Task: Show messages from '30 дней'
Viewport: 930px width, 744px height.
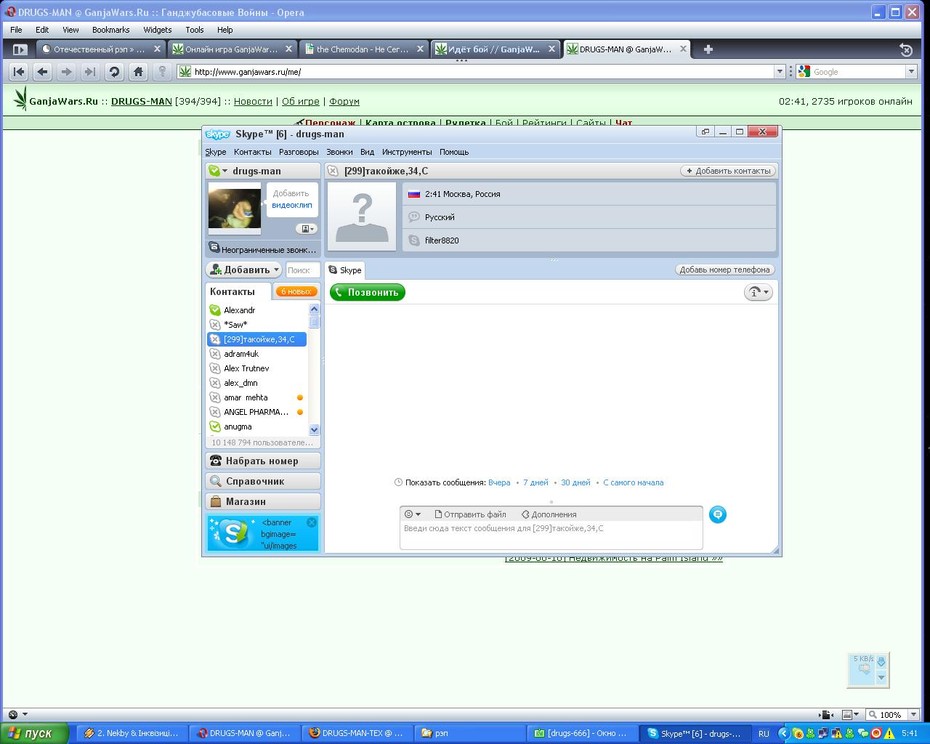Action: (575, 482)
